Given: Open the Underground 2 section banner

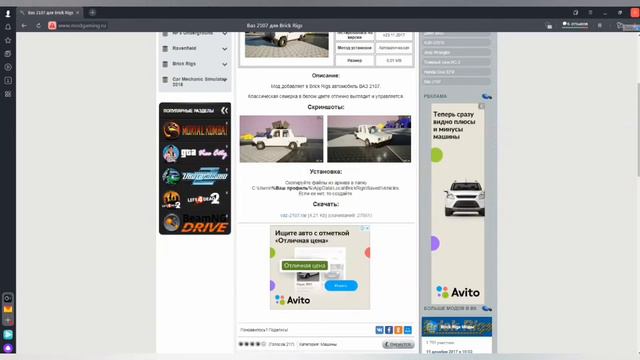Looking at the screenshot, I should pyautogui.click(x=195, y=176).
